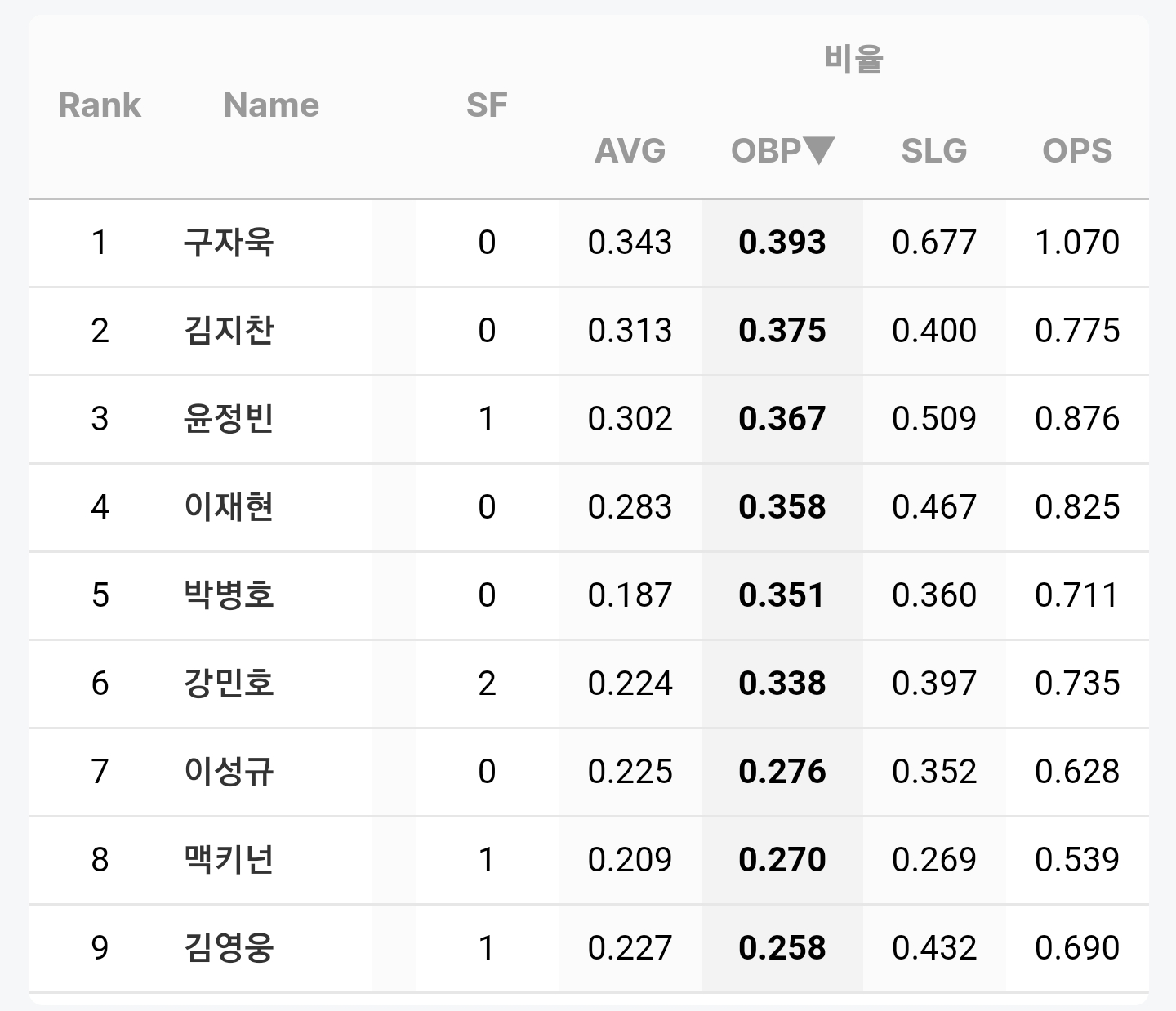Select OPS value 0.690

[x=1077, y=948]
